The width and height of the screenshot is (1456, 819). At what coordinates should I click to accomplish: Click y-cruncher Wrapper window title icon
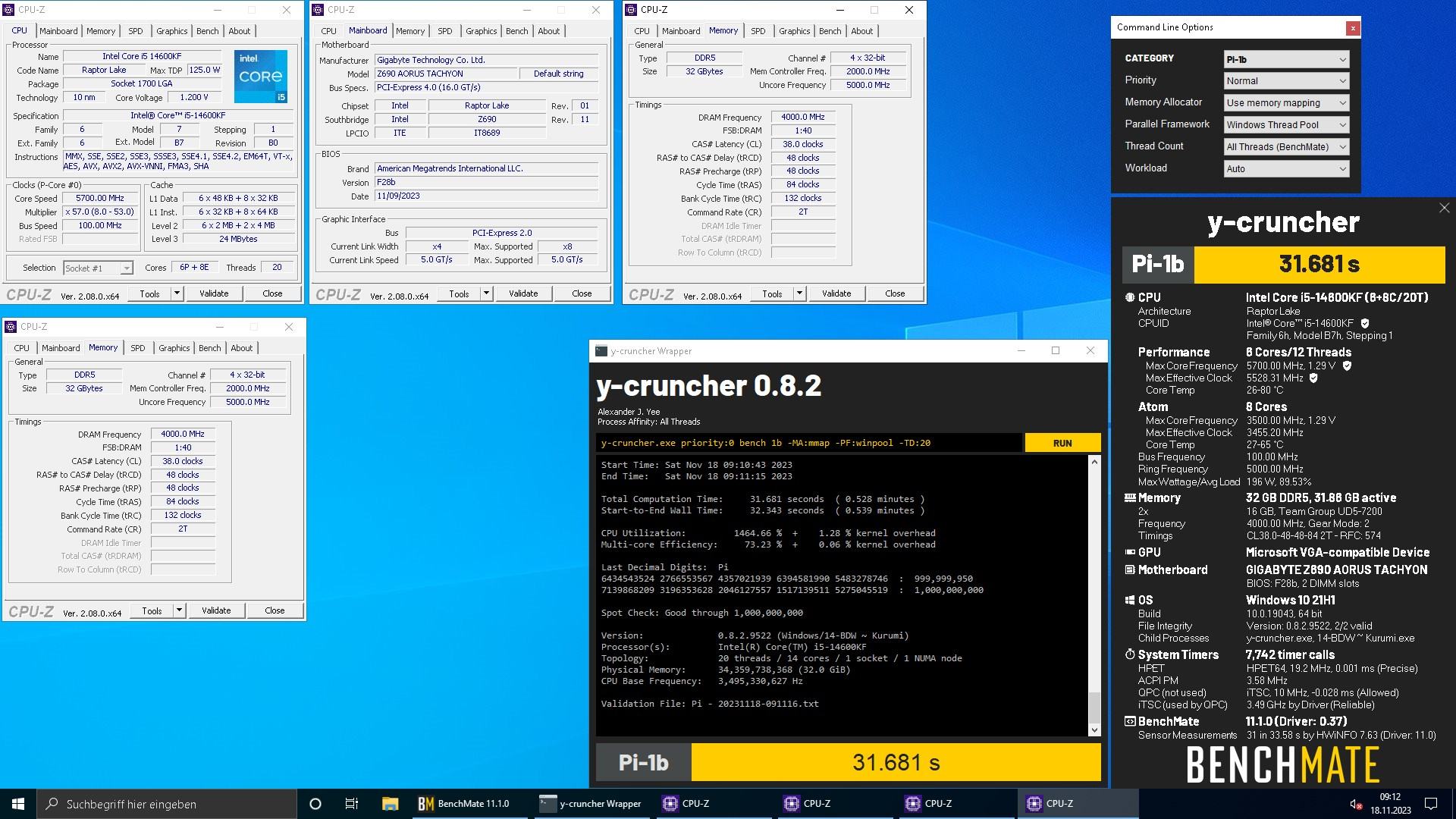[x=601, y=351]
